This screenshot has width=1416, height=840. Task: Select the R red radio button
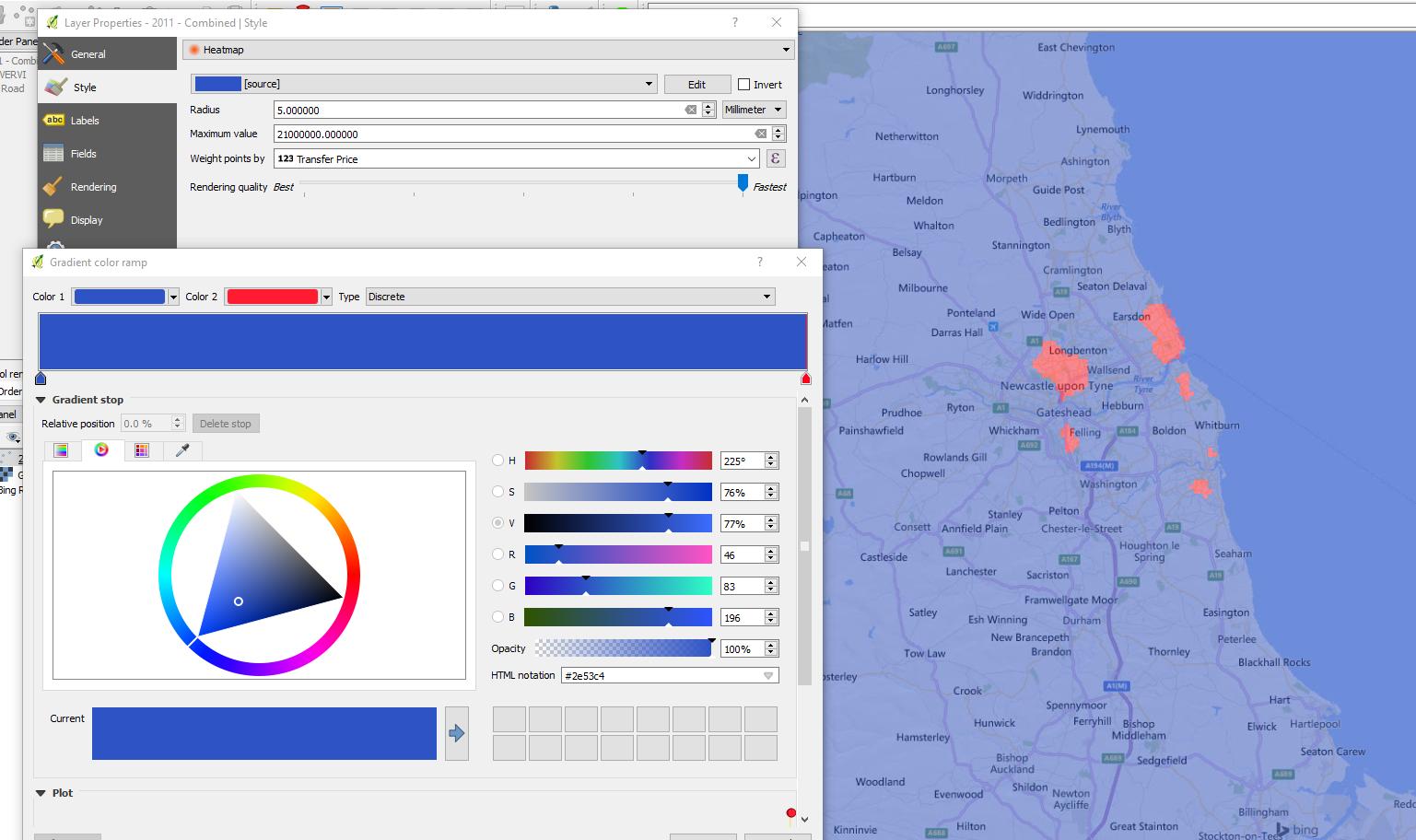pos(497,554)
